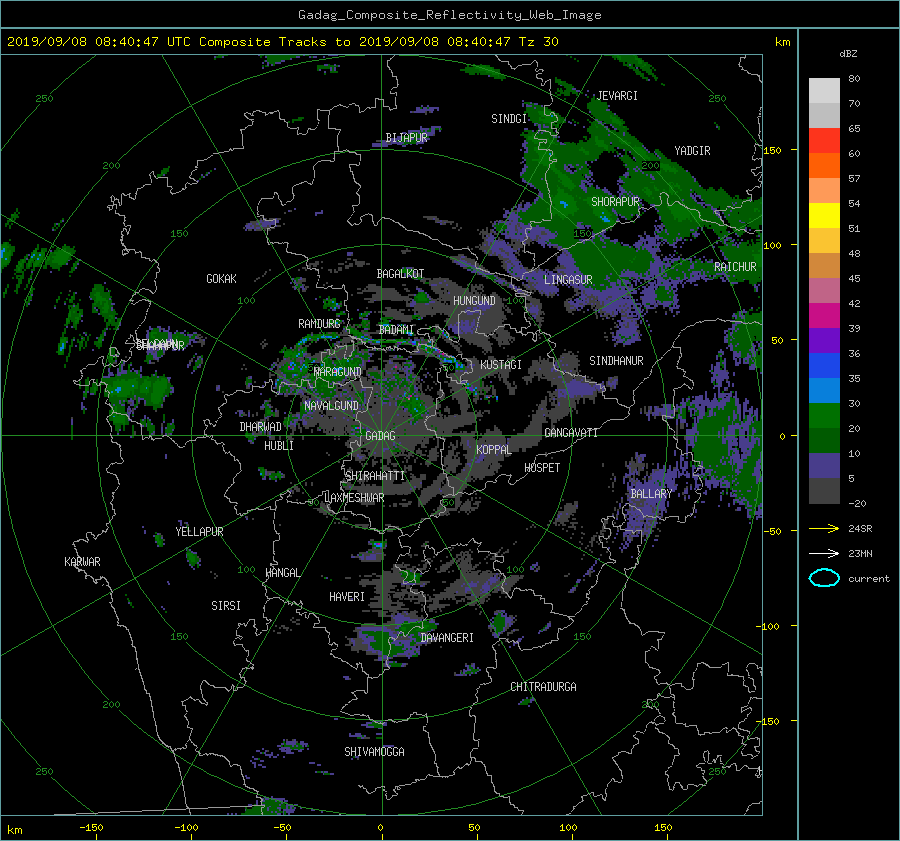Click the RAMDURG label
This screenshot has width=900, height=841.
319,324
